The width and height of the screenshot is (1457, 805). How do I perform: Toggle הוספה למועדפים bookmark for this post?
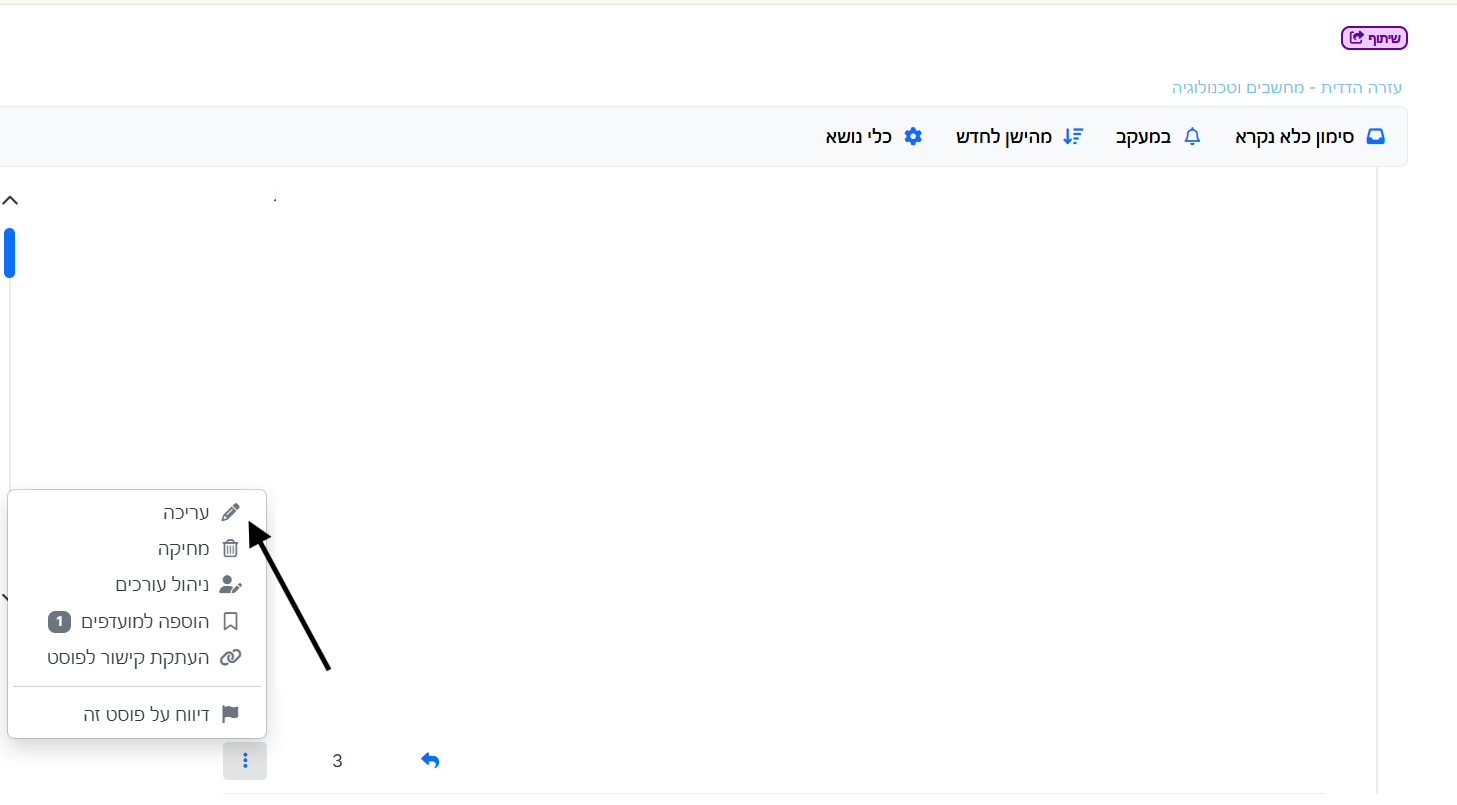click(x=160, y=622)
